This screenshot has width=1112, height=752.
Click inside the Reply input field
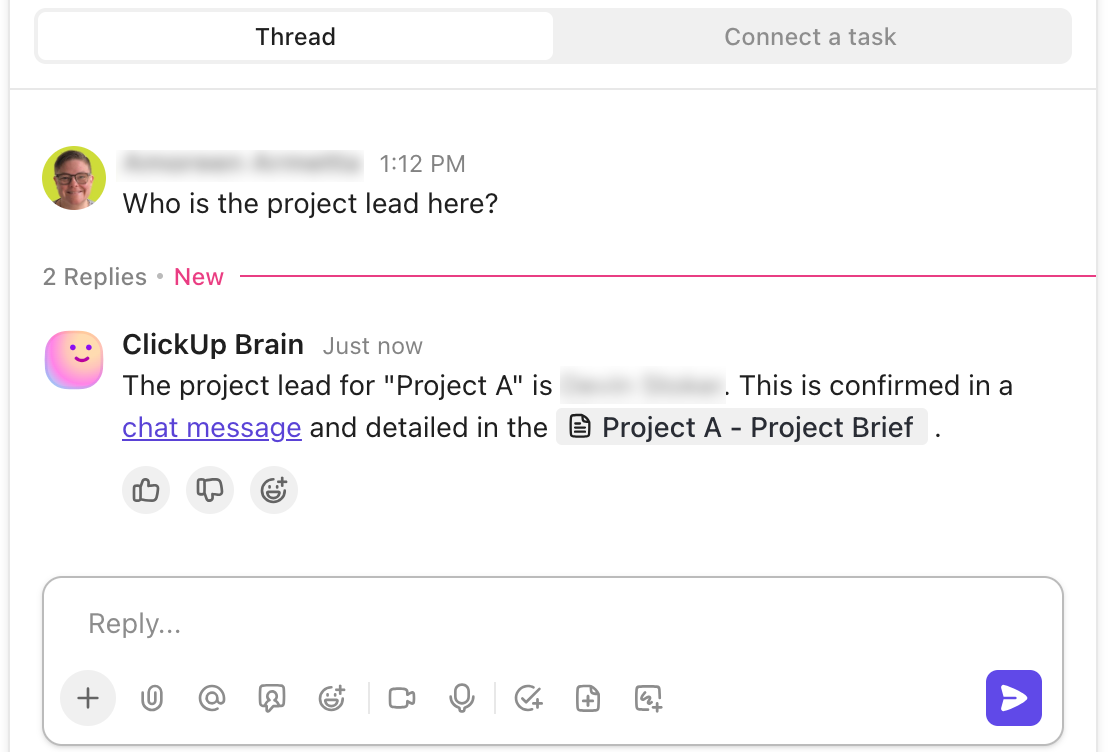[400, 623]
